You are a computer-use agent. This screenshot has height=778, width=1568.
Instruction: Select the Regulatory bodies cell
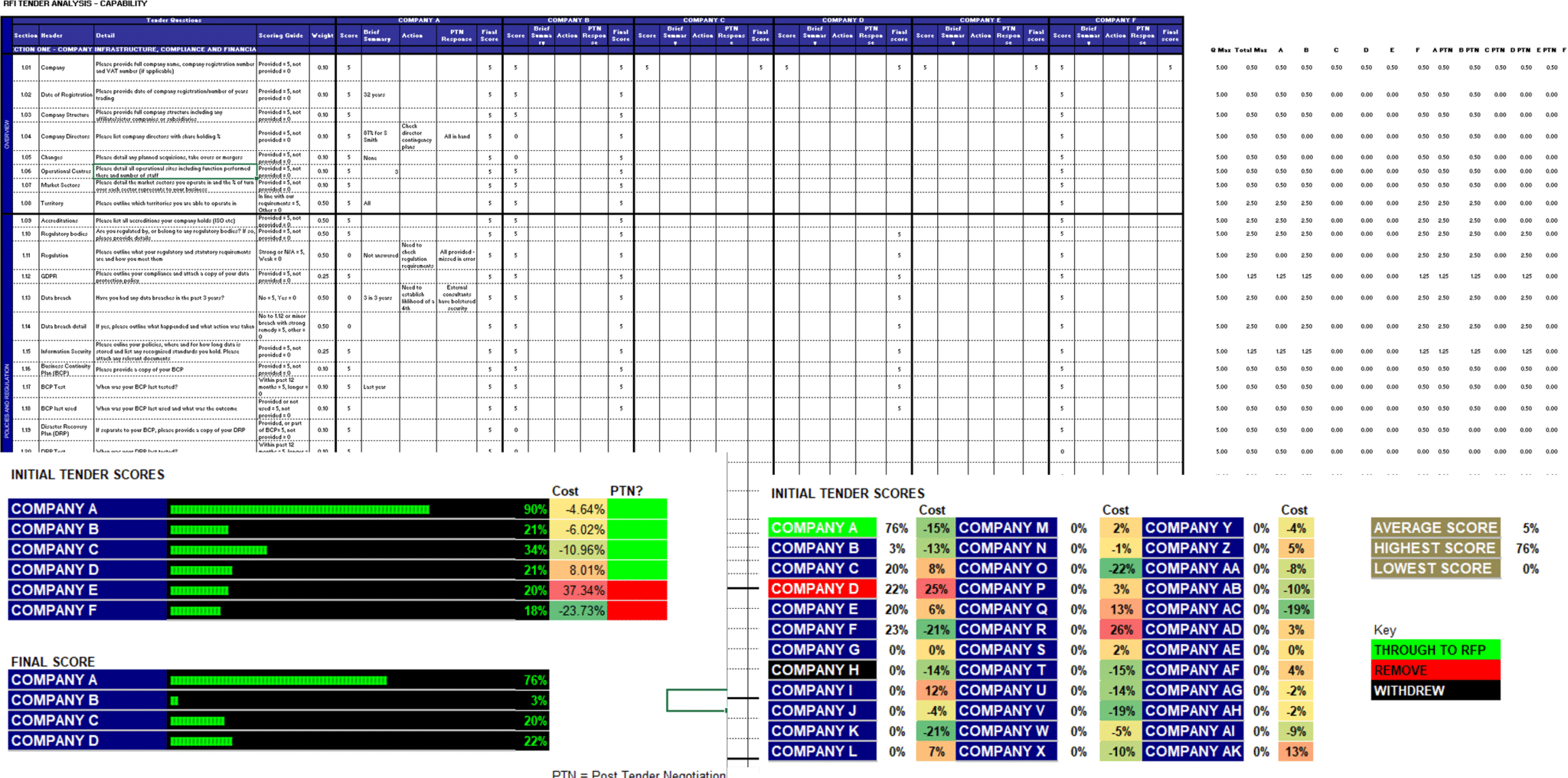point(66,234)
